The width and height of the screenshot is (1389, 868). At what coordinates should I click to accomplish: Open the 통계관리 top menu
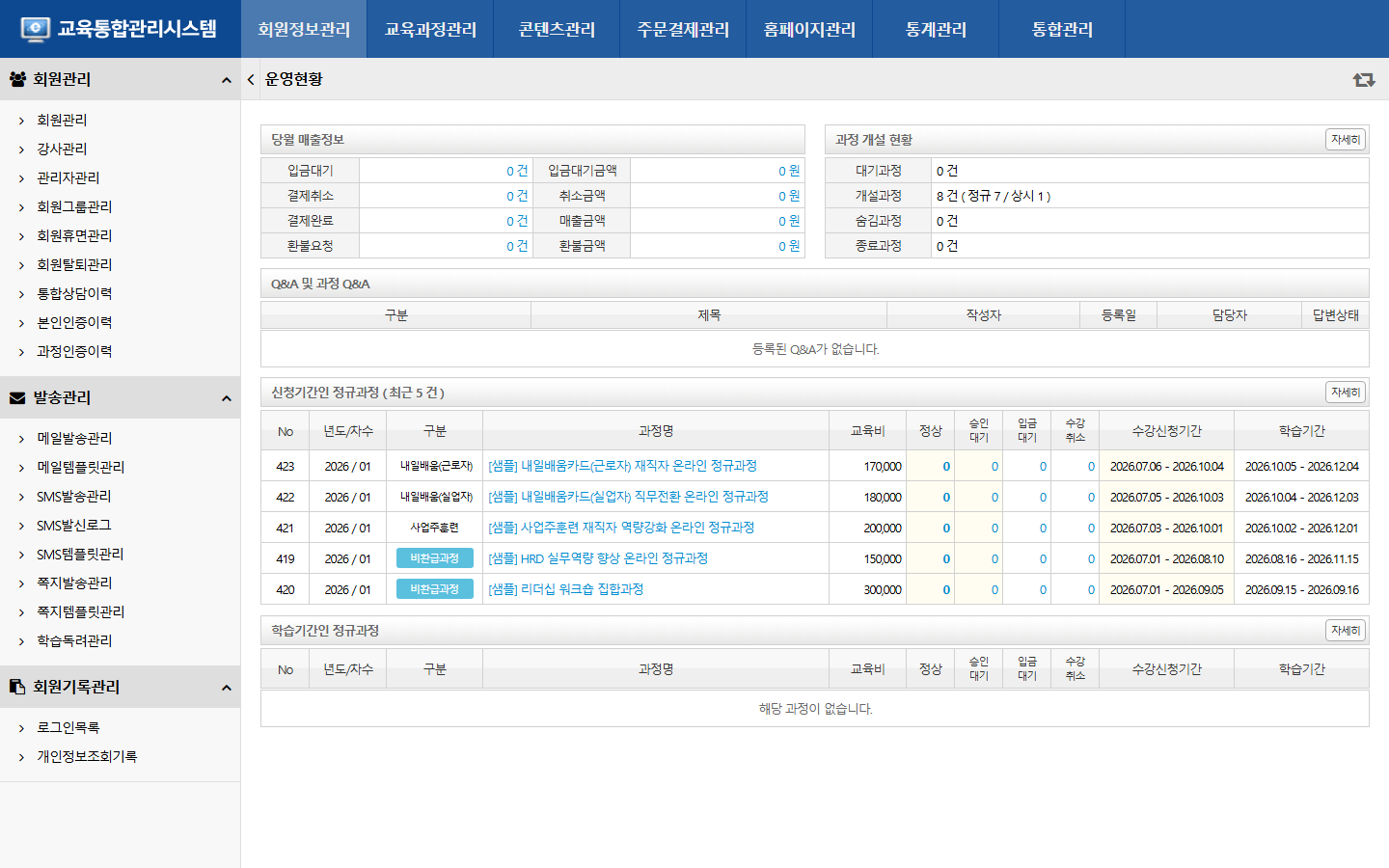[936, 29]
